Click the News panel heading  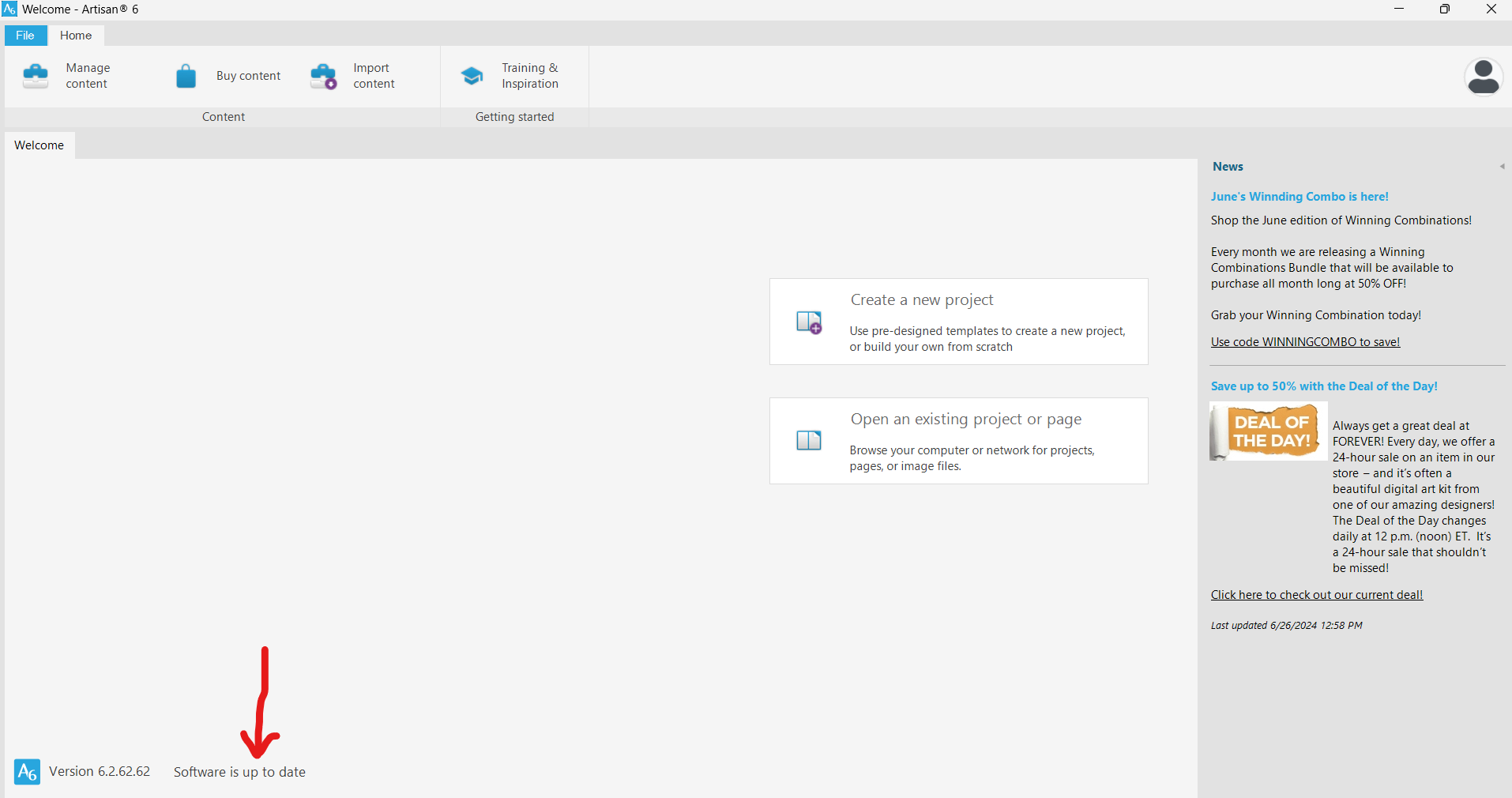point(1228,167)
